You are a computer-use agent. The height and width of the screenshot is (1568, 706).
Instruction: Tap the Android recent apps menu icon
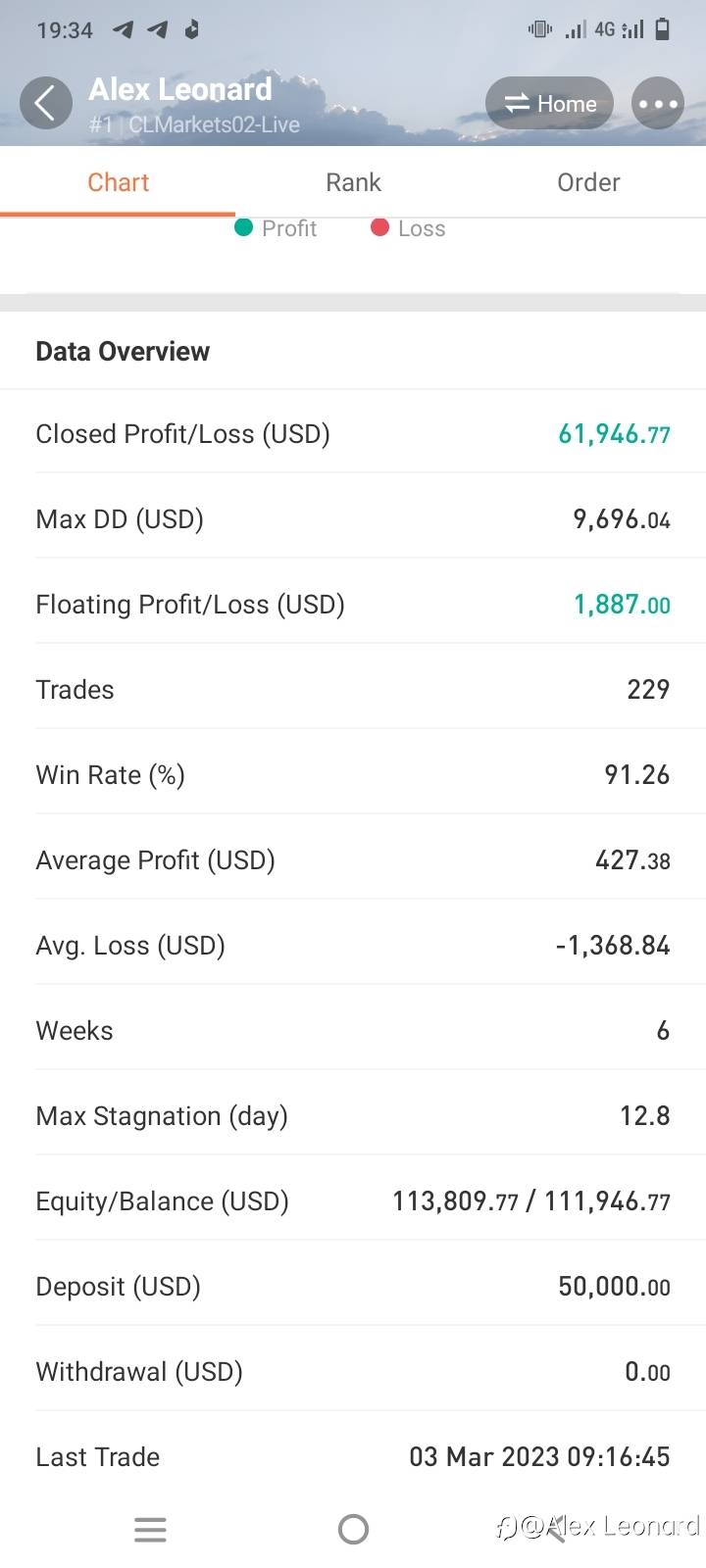(x=150, y=1529)
